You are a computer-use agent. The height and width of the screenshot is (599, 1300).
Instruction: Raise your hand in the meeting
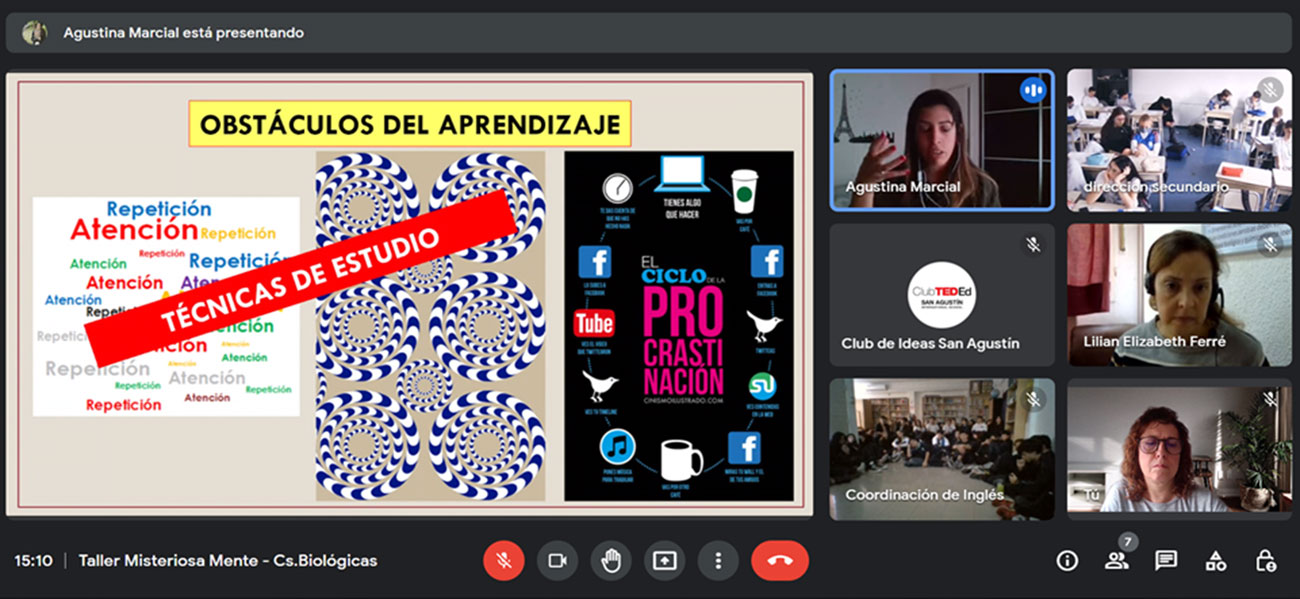tap(611, 561)
